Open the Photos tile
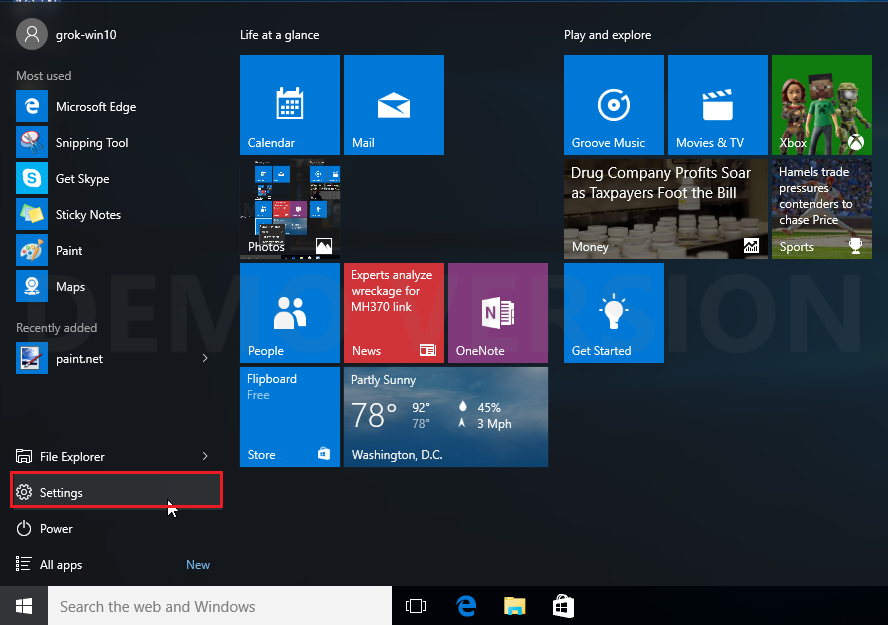The image size is (888, 625). (x=290, y=209)
